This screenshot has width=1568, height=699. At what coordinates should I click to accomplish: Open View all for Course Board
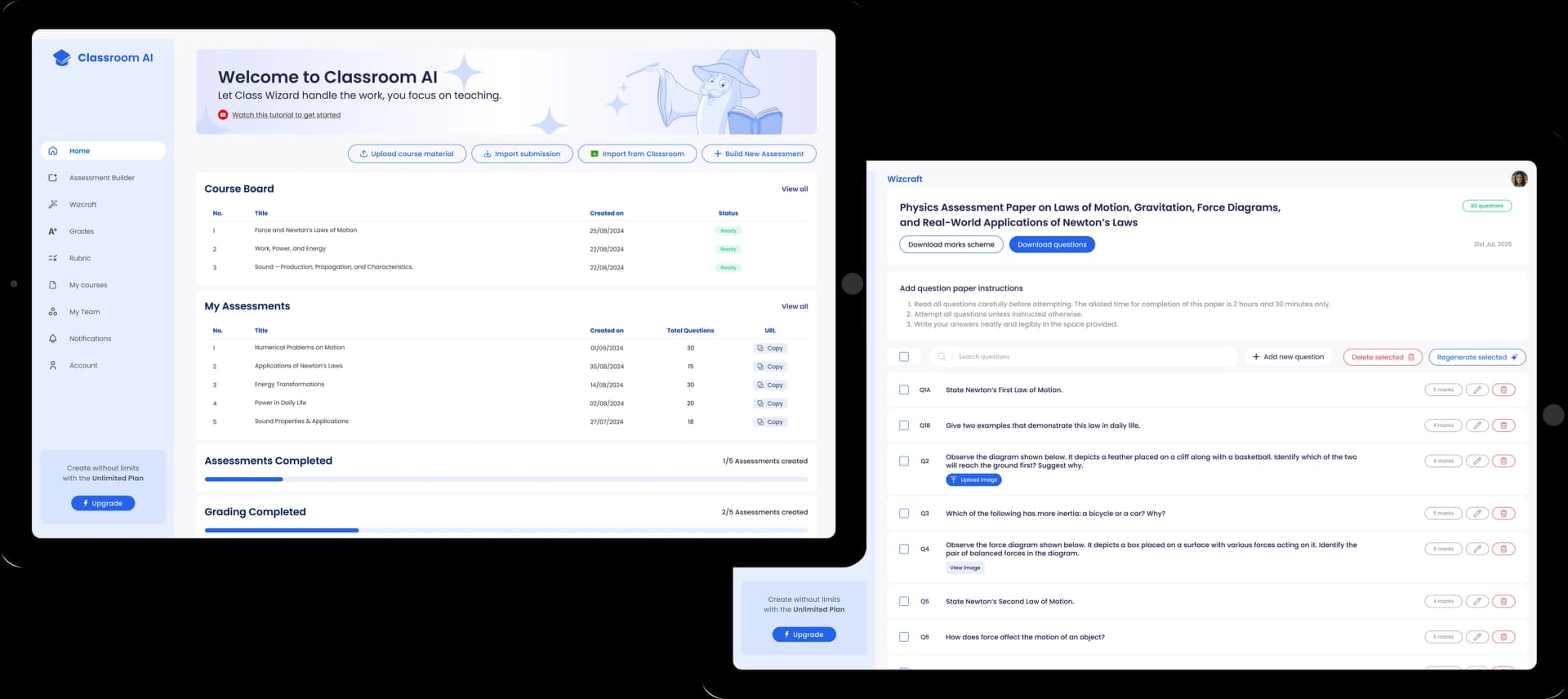pos(795,189)
